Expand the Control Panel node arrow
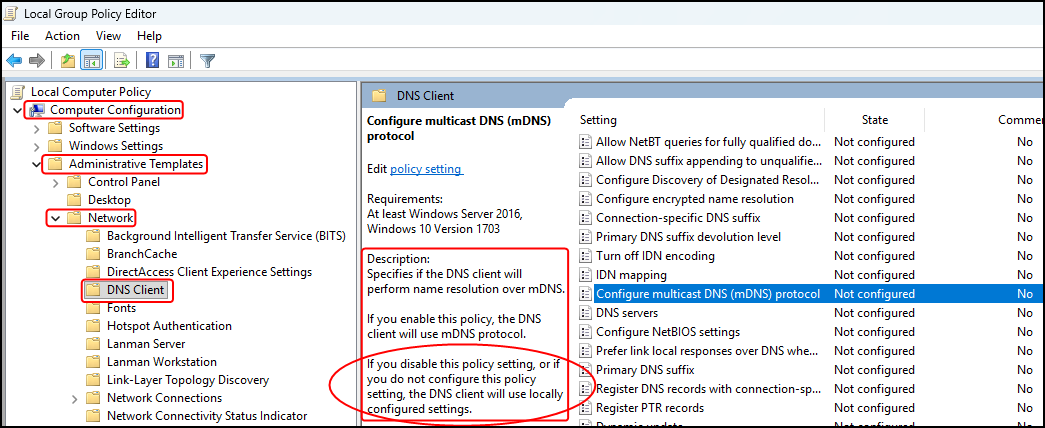 56,182
